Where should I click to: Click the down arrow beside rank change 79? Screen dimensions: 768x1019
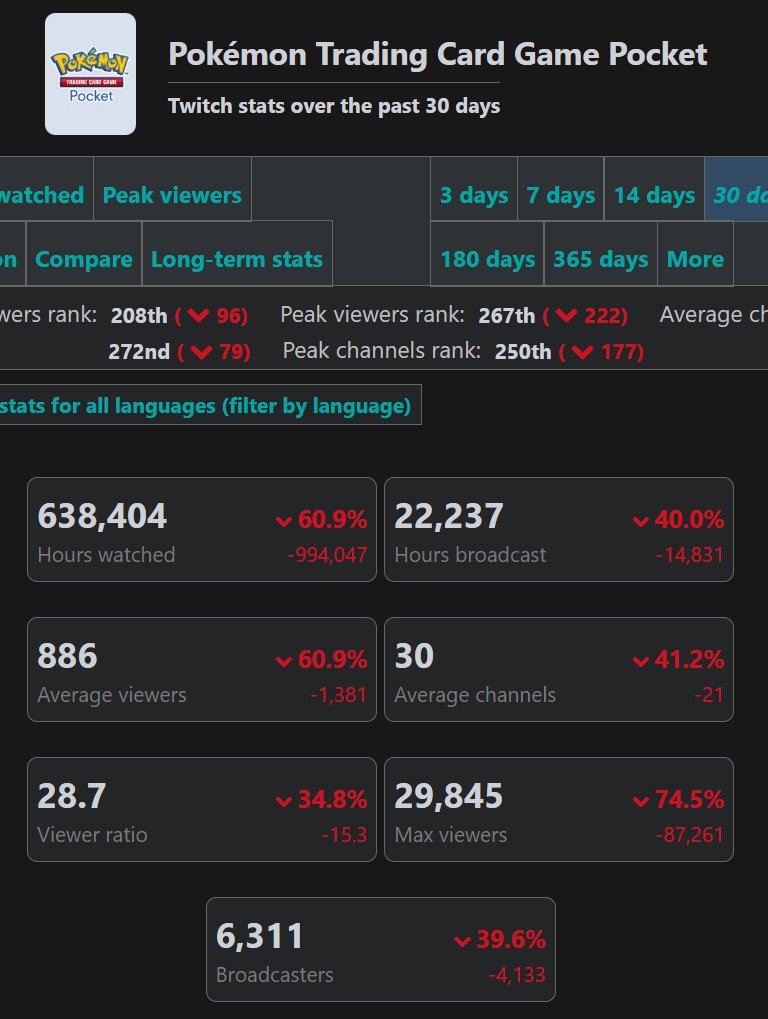click(202, 352)
